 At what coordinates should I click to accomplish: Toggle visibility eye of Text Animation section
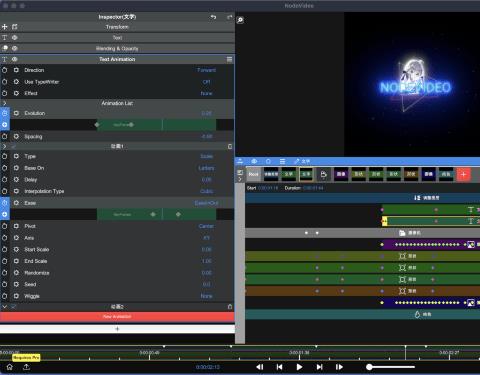point(15,59)
